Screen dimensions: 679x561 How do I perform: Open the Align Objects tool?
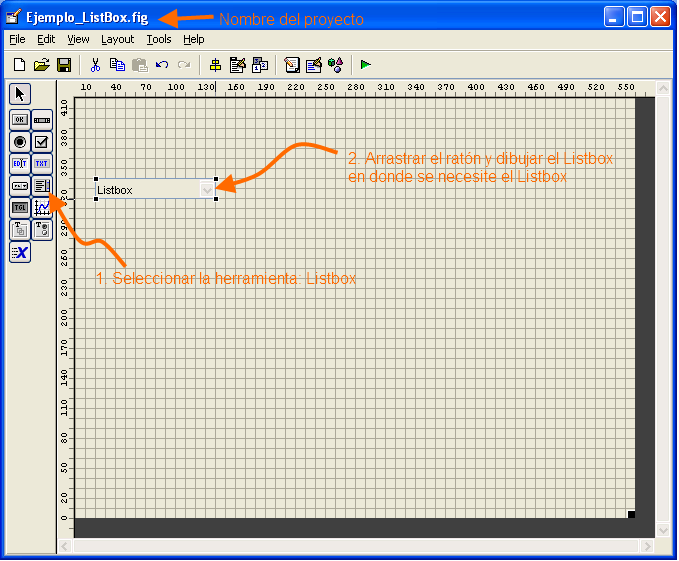tap(215, 65)
